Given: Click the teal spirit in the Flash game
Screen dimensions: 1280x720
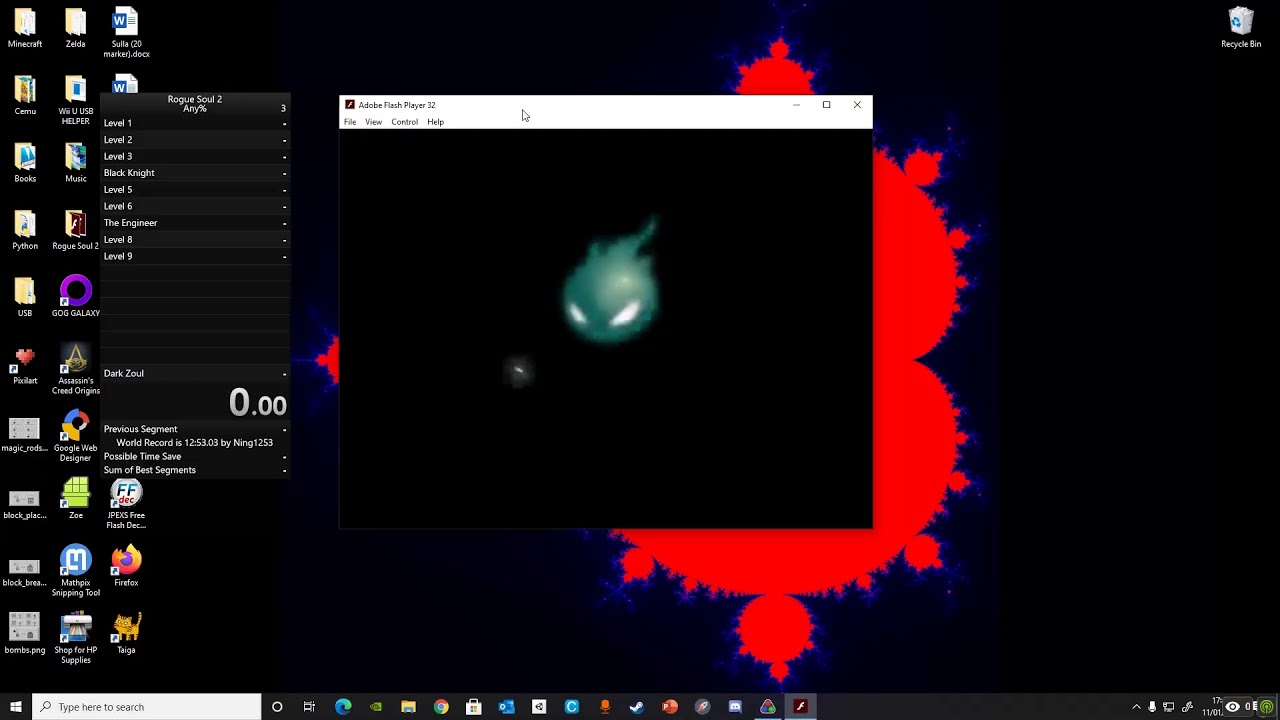Looking at the screenshot, I should coord(611,283).
